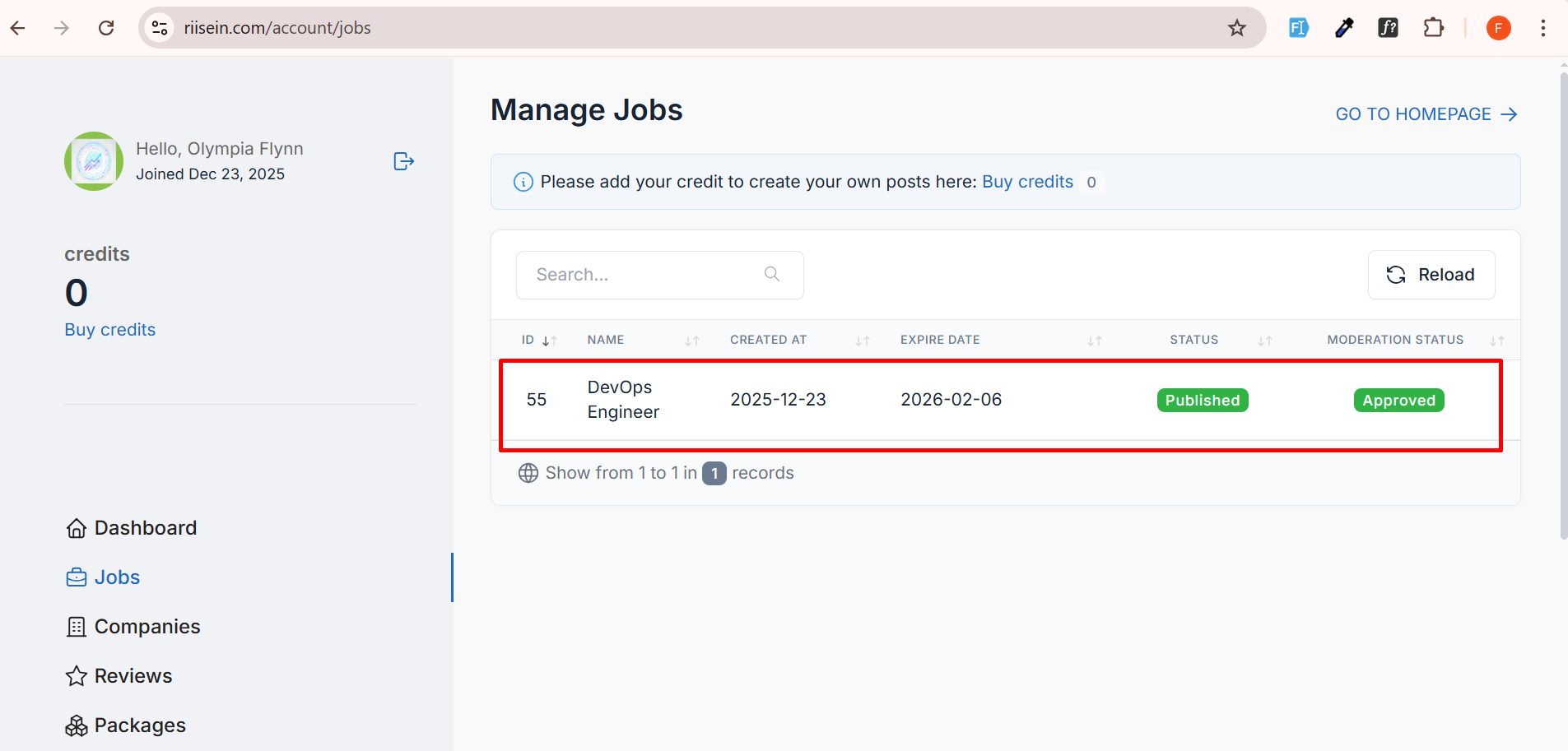Click the eyedropper extension icon
1568x751 pixels.
click(1343, 28)
